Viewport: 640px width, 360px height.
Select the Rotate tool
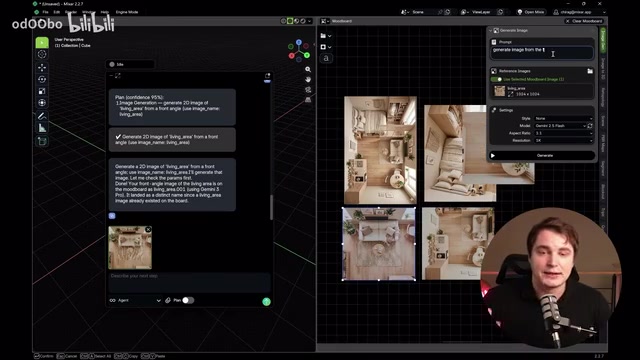[x=42, y=79]
